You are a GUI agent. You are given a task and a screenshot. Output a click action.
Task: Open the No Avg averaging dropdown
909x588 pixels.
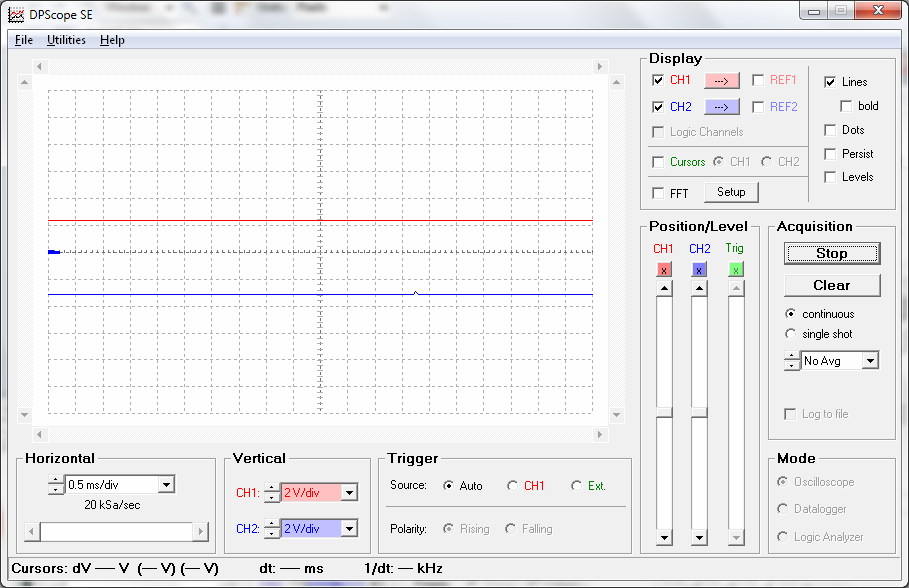870,361
